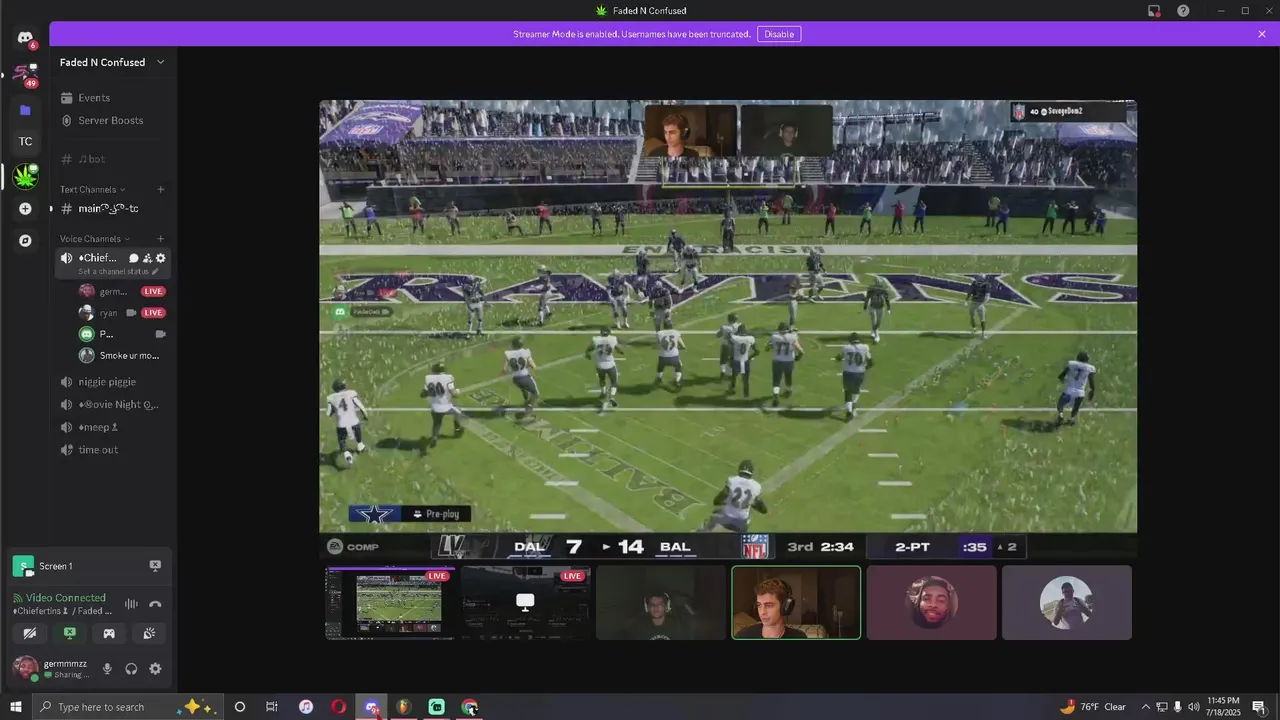Open User Settings gear

[x=155, y=669]
